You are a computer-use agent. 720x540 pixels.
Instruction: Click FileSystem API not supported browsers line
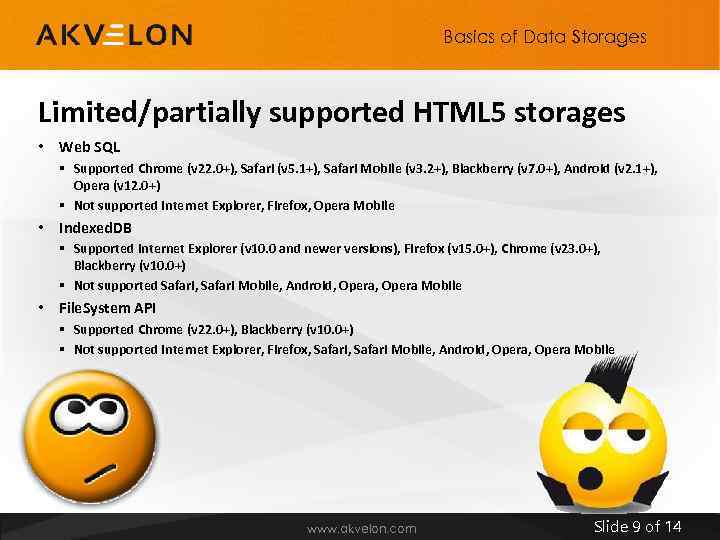(x=344, y=349)
